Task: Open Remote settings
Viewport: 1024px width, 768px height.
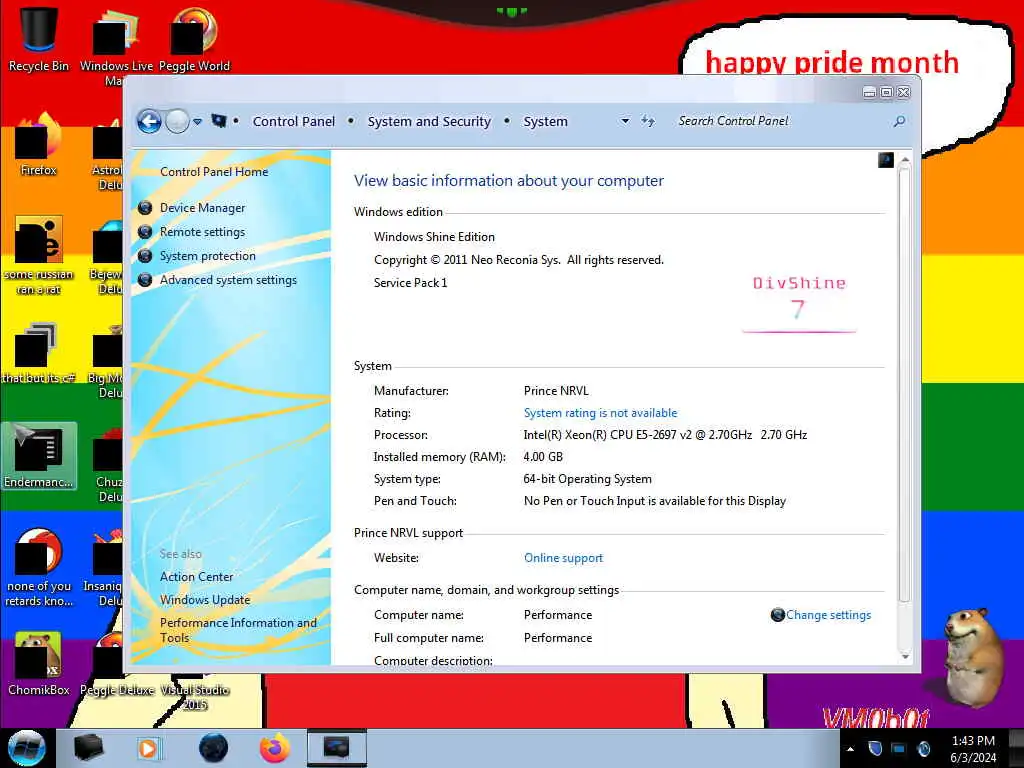Action: (x=202, y=232)
